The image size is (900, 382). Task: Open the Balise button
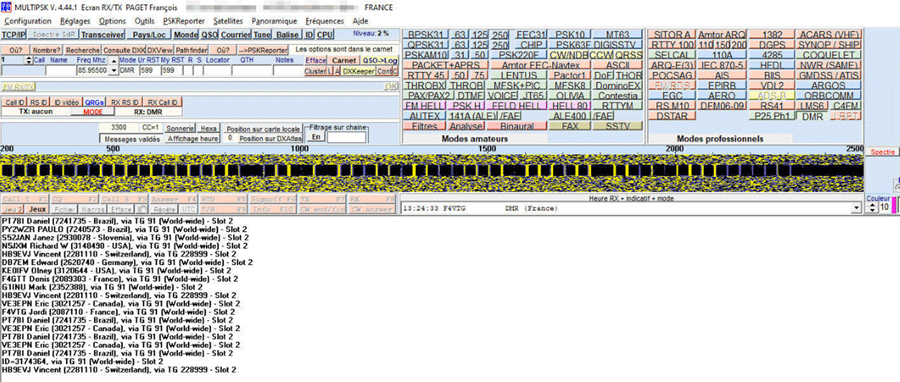point(288,34)
